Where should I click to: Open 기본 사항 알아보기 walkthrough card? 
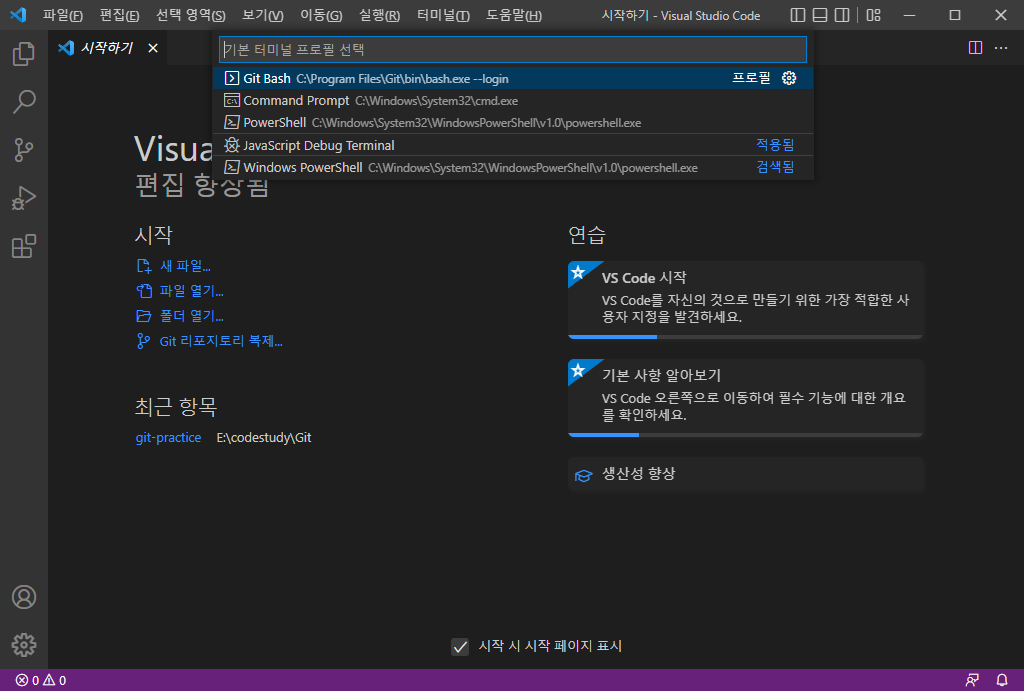tap(745, 398)
